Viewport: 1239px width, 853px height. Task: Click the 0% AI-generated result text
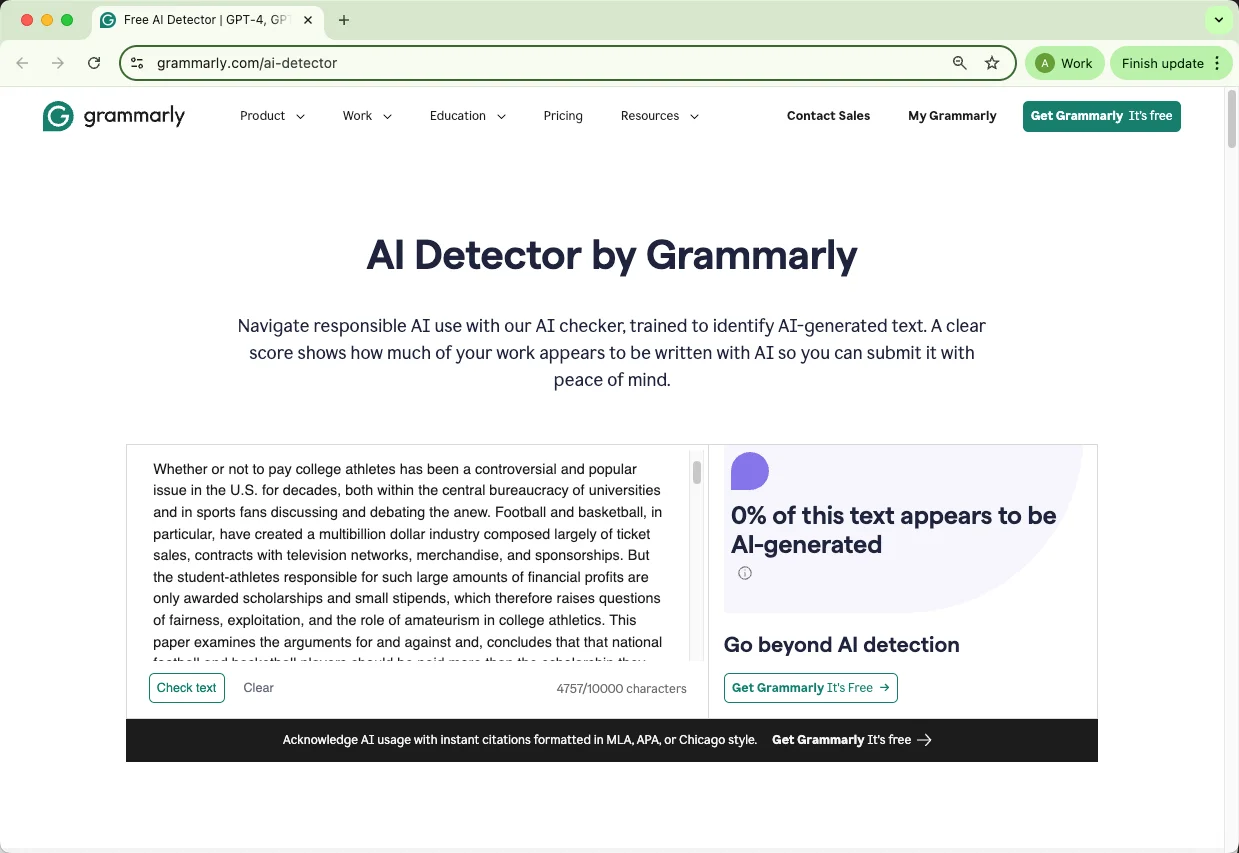[x=893, y=530]
